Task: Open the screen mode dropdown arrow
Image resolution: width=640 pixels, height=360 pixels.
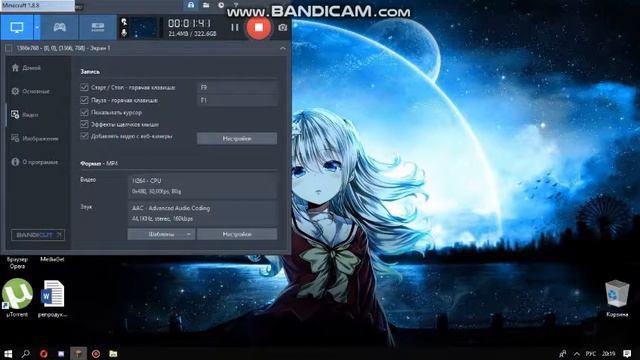Action: pyautogui.click(x=37, y=27)
